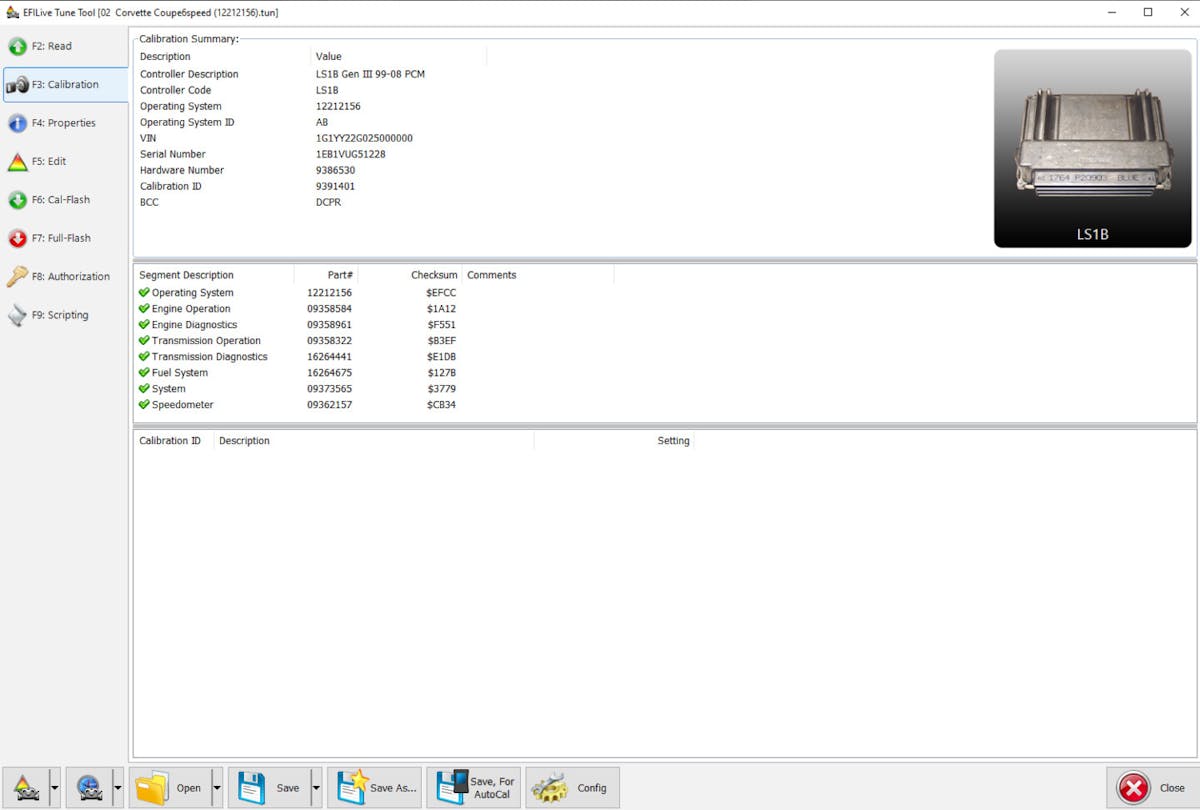Expand the Save button dropdown arrow
Image resolution: width=1200 pixels, height=810 pixels.
coord(316,788)
